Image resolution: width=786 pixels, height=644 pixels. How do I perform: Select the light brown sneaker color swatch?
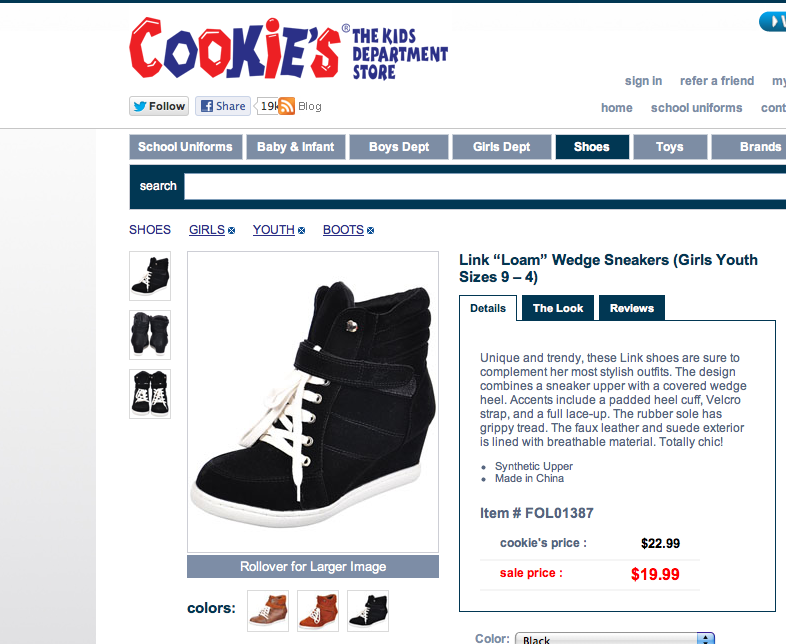(x=268, y=610)
